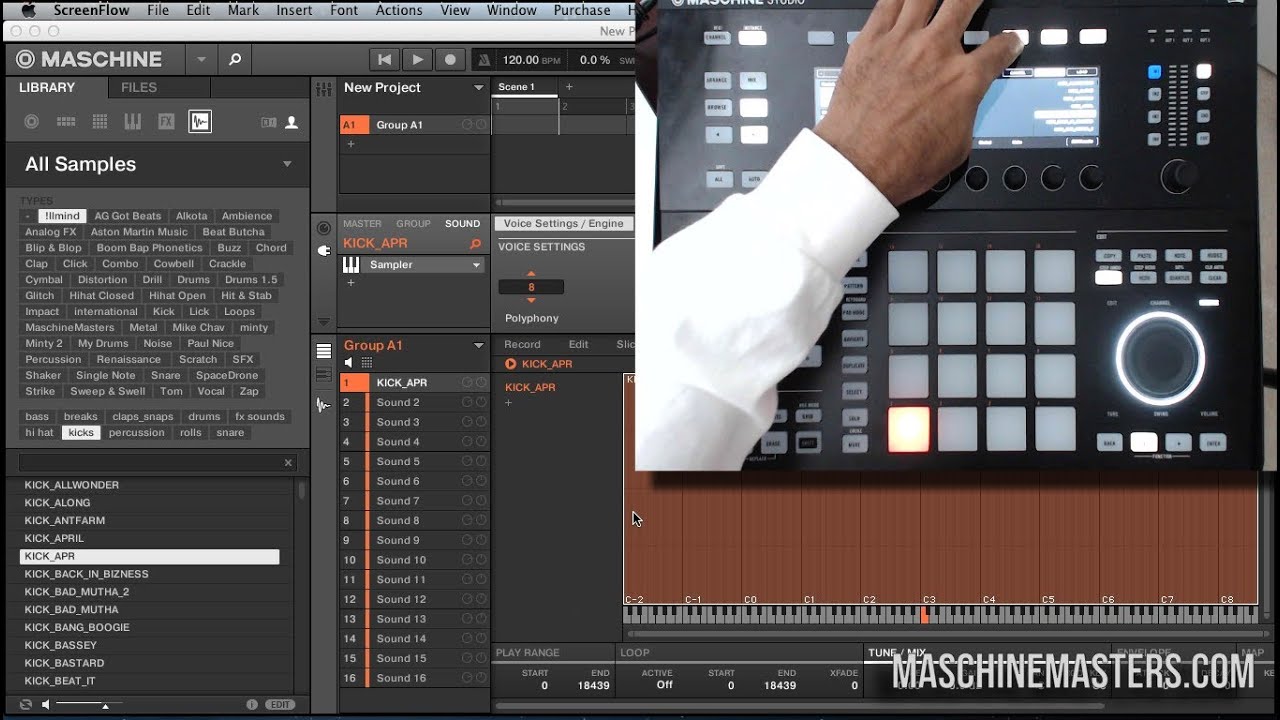
Task: Open the All Samples product dropdown
Action: coord(287,164)
